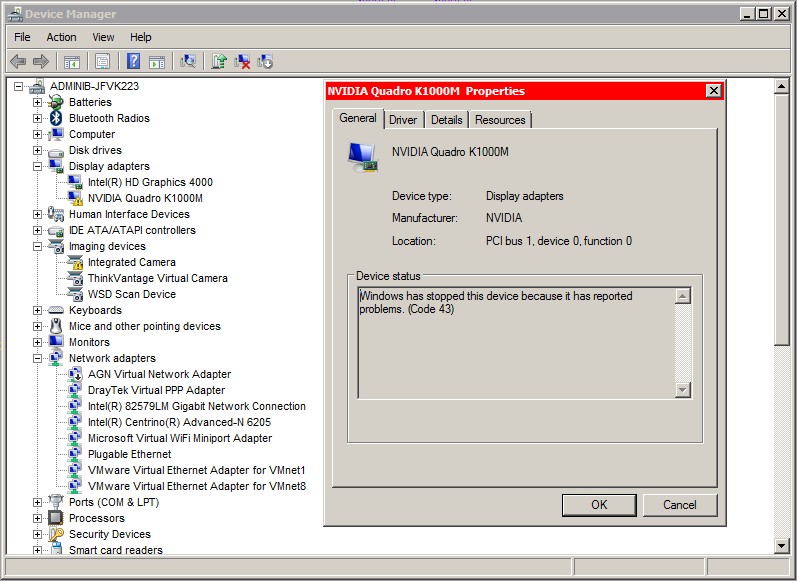Open the File menu

pyautogui.click(x=22, y=37)
